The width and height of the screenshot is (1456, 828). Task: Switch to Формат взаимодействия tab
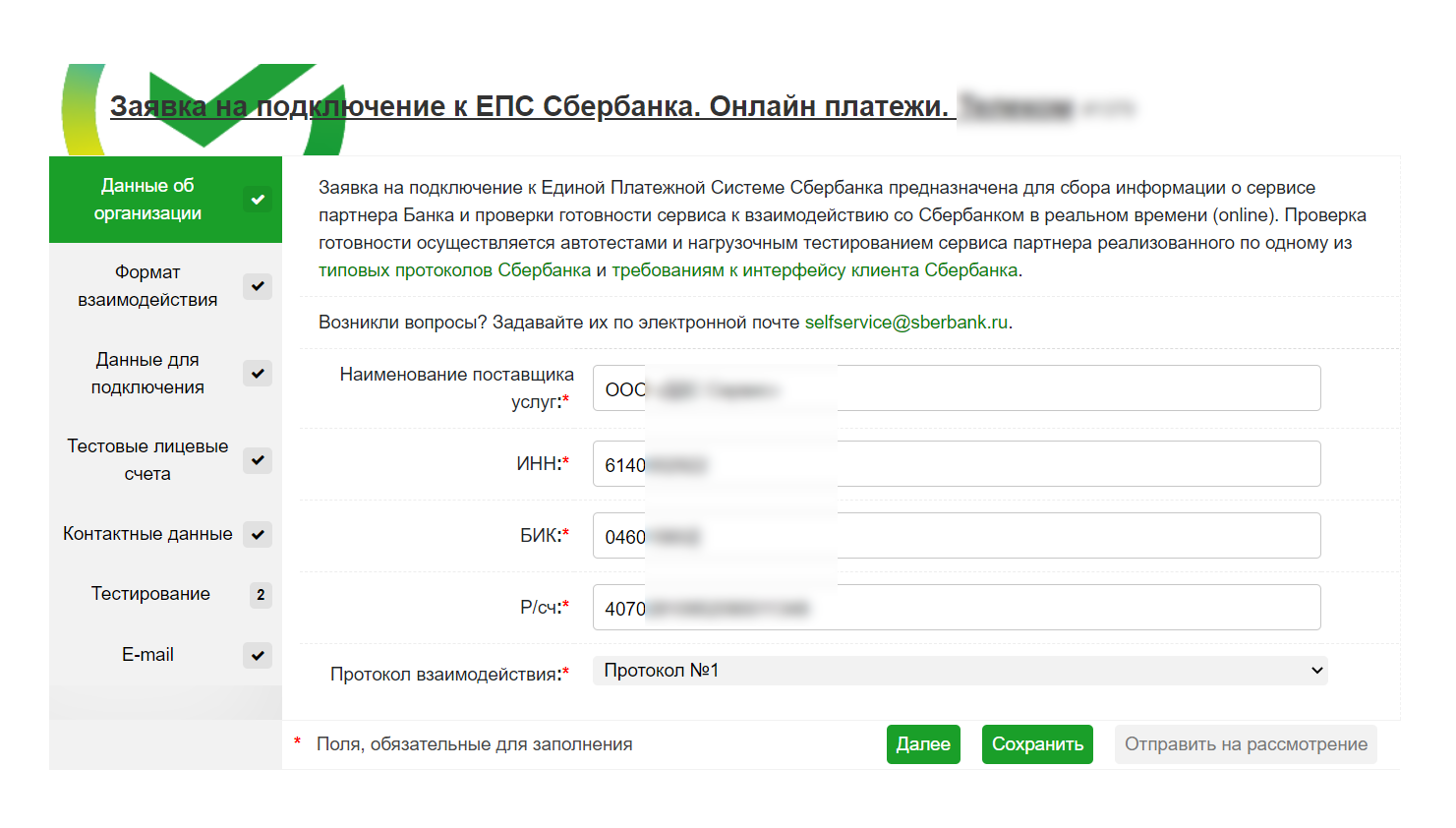coord(147,286)
